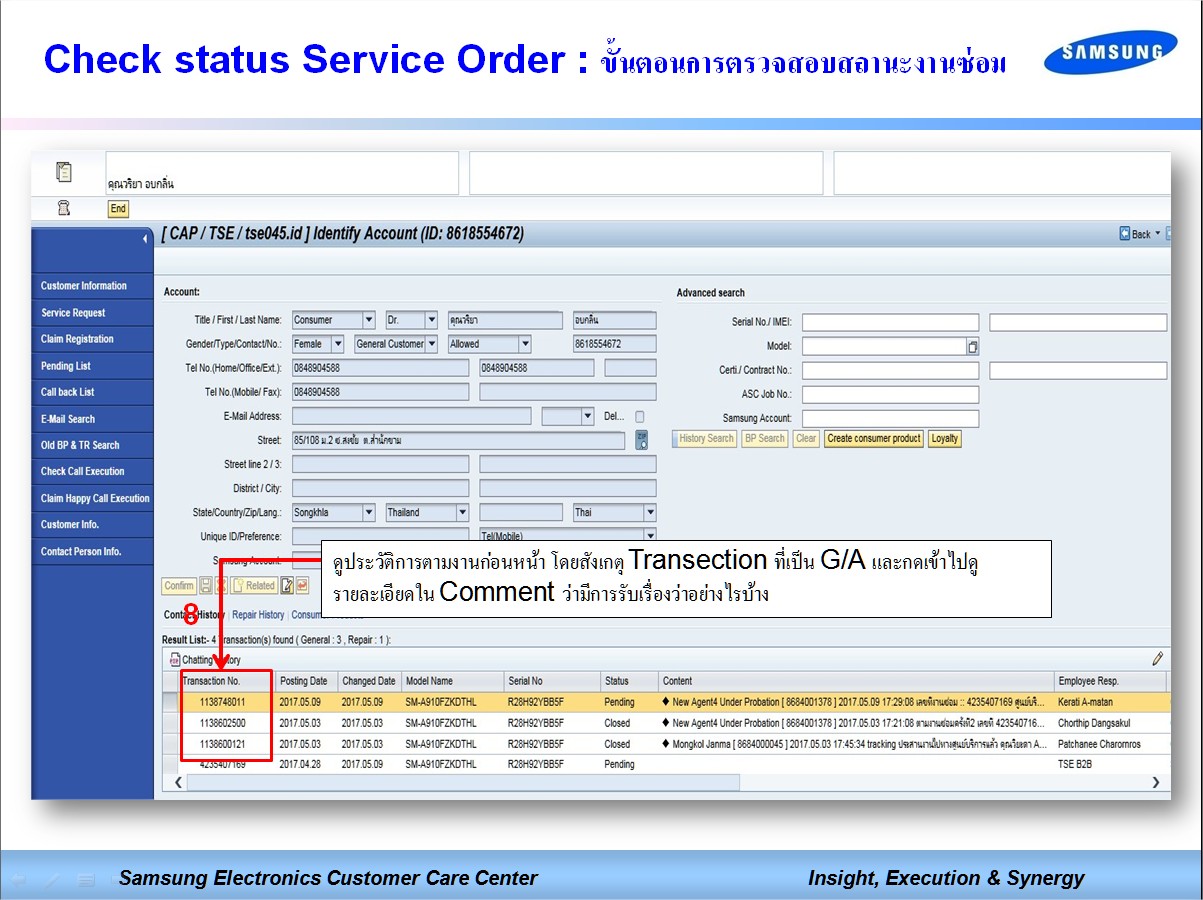Click the PDF icon for Chatting History

(x=173, y=660)
